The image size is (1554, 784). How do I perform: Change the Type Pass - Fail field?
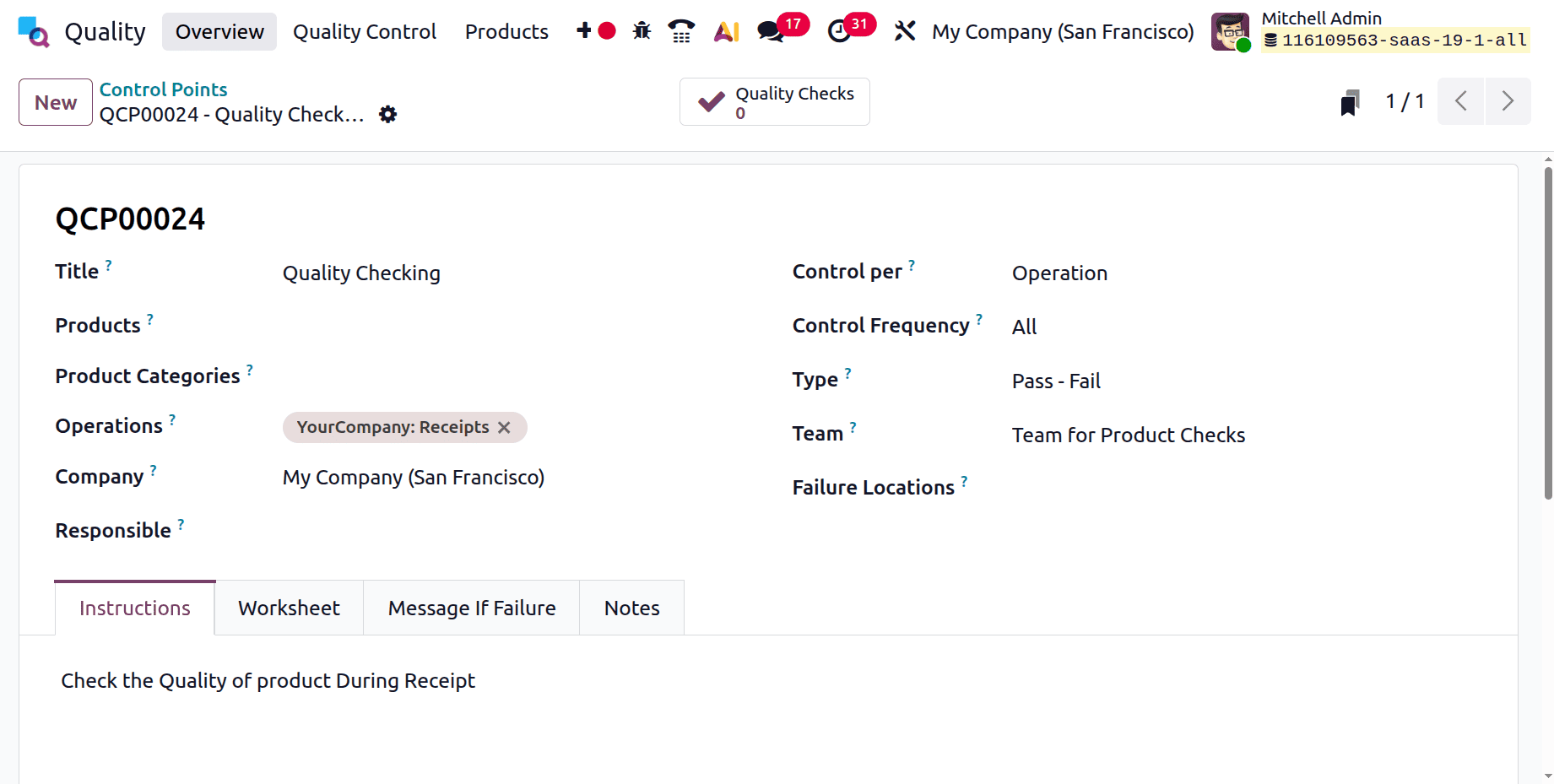pos(1246,381)
